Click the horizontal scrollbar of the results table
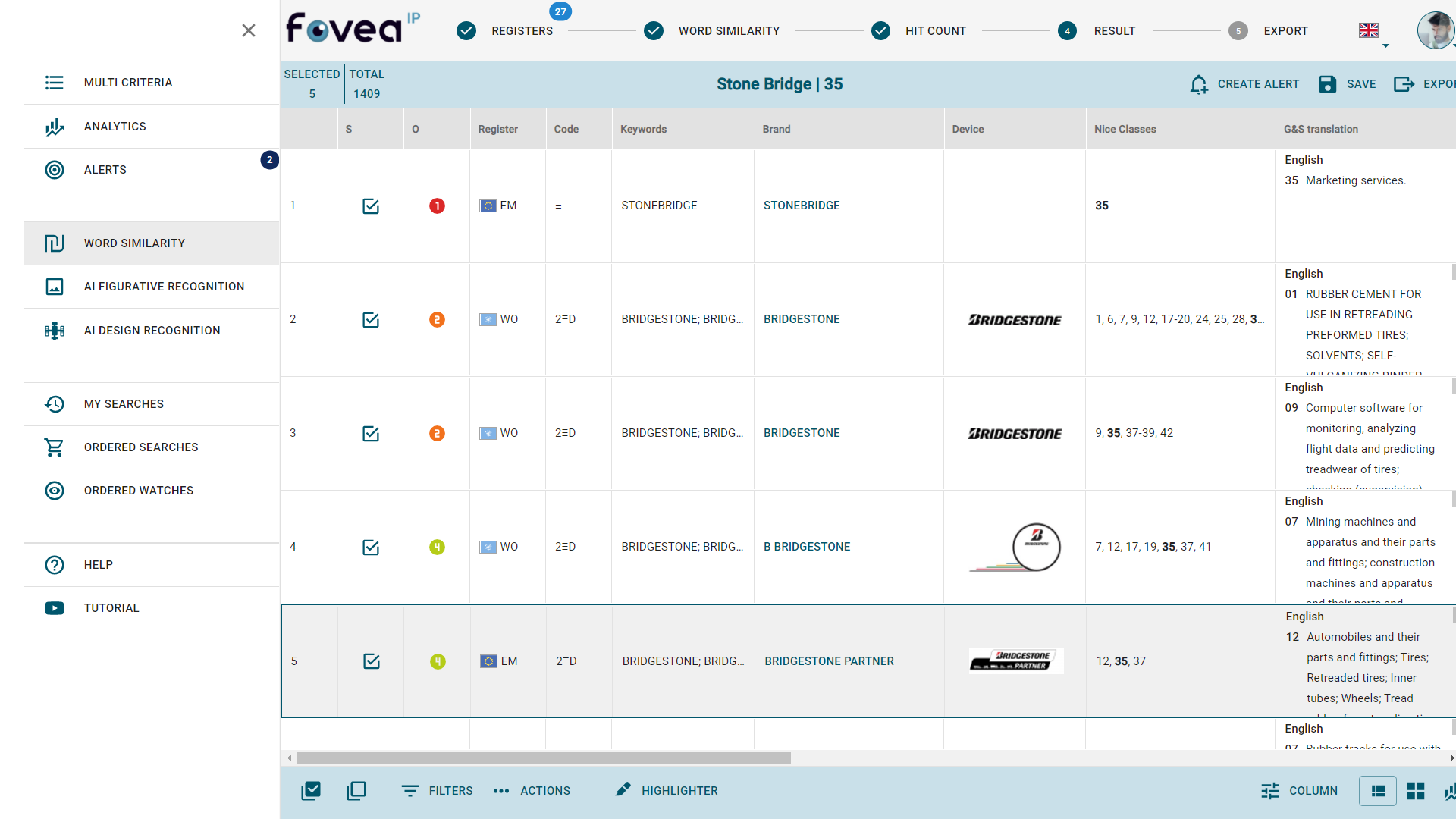Image resolution: width=1456 pixels, height=819 pixels. click(543, 758)
